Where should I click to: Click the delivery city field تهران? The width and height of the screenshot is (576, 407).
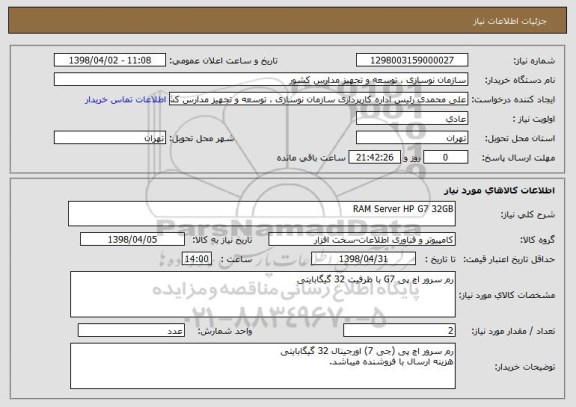coord(110,138)
